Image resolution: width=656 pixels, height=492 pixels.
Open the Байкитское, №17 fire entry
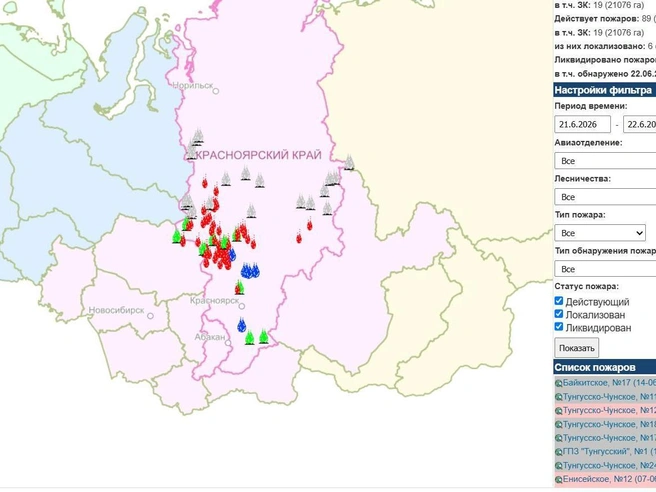[609, 383]
